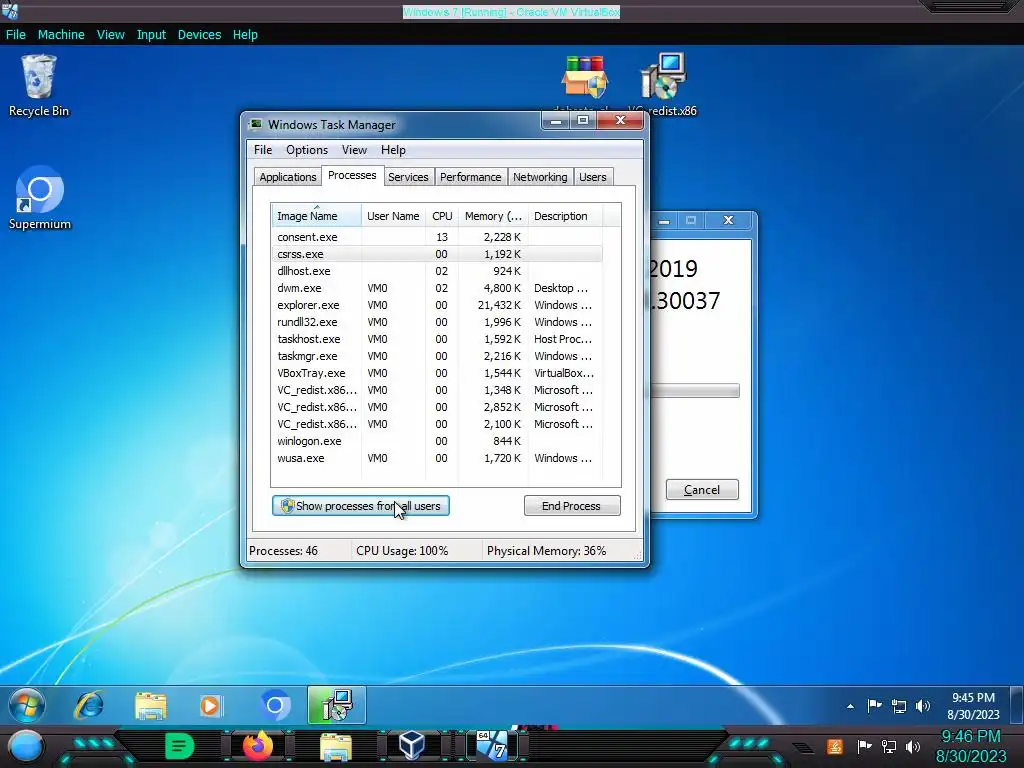This screenshot has width=1024, height=768.
Task: Click host tray network icon
Action: point(888,746)
